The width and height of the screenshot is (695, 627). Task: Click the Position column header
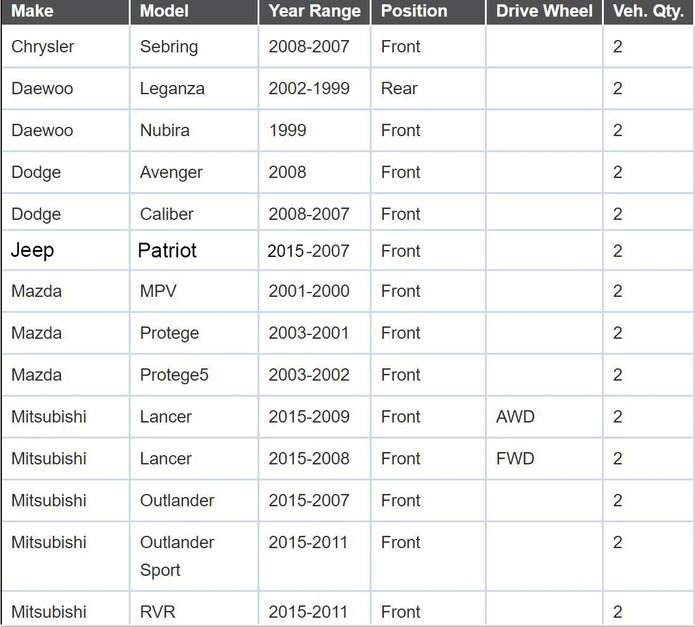pyautogui.click(x=428, y=12)
